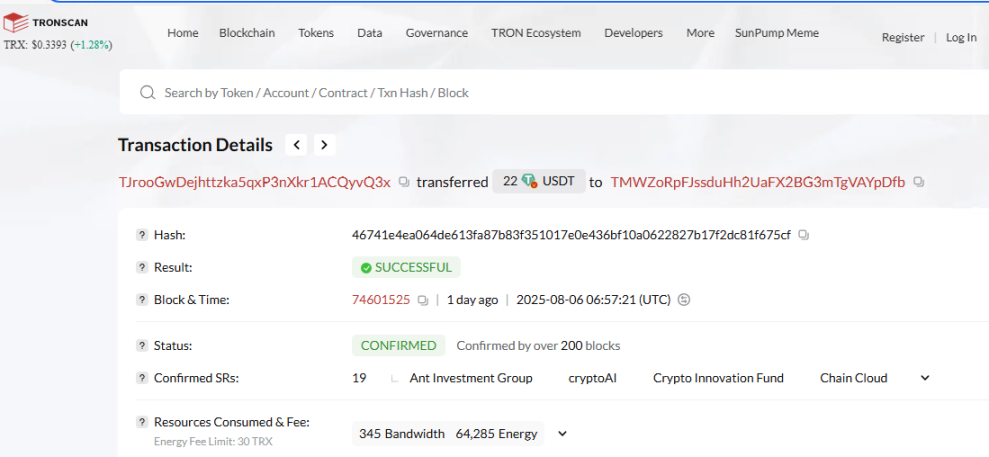Switch time zone icon beside UTC
The width and height of the screenshot is (989, 457).
pos(684,300)
